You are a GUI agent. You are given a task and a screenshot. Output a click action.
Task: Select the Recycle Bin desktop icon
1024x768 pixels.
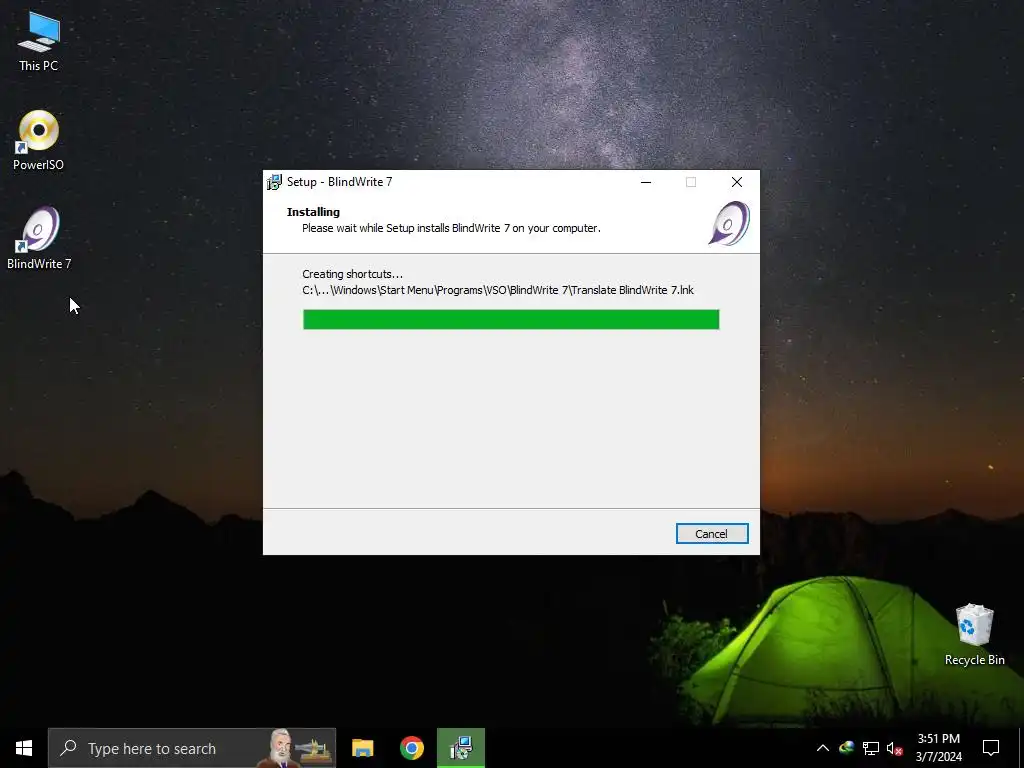click(x=974, y=635)
